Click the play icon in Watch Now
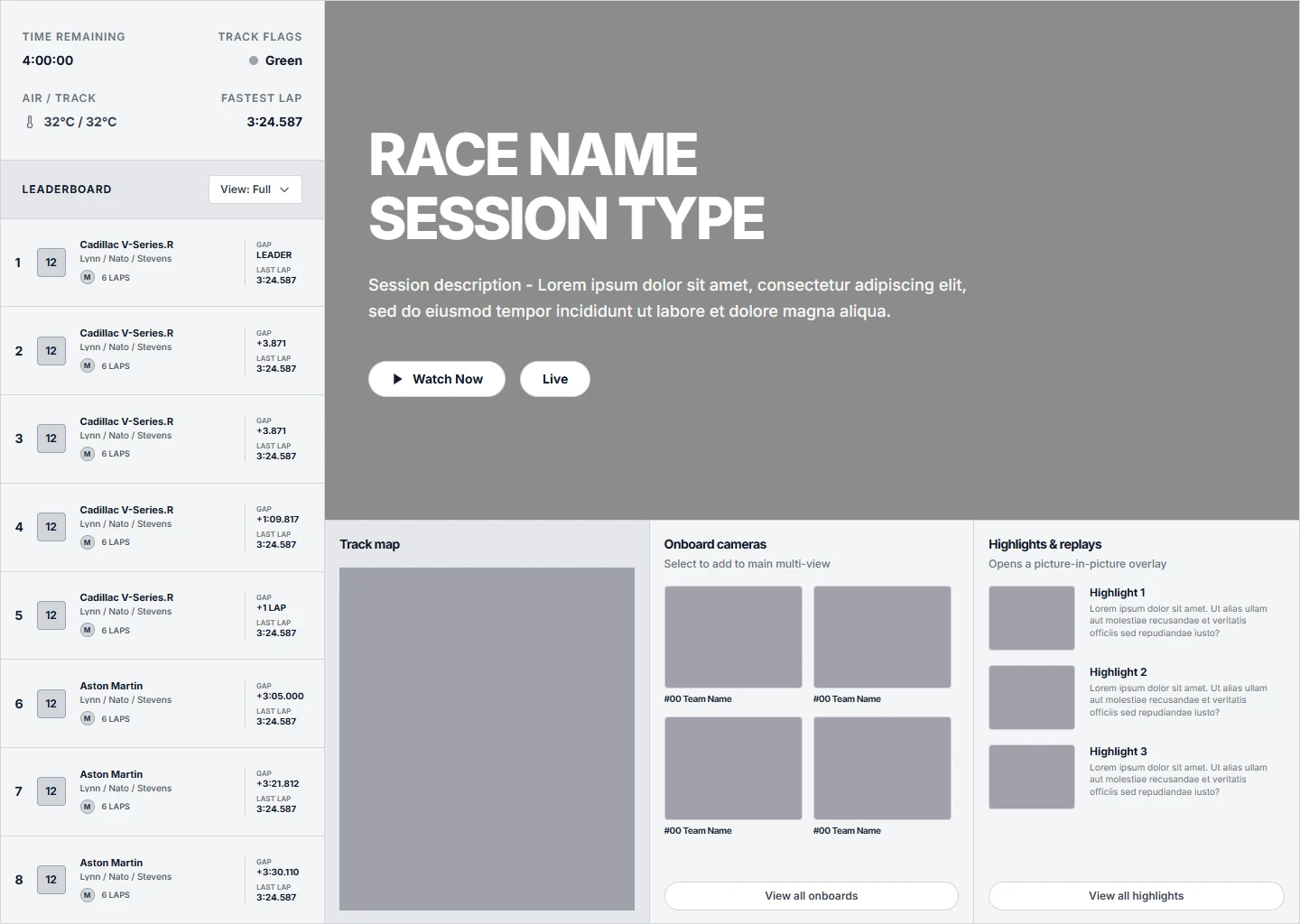Viewport: 1300px width, 924px height. point(397,379)
